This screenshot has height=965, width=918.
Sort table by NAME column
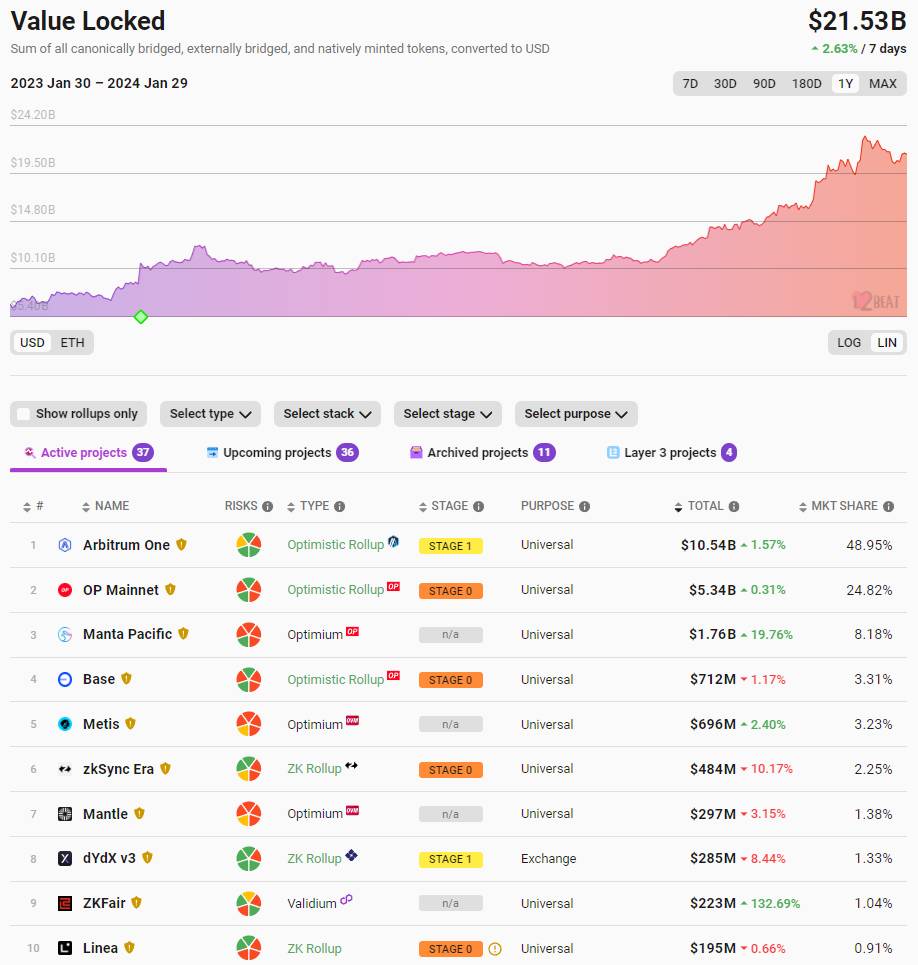pyautogui.click(x=105, y=507)
